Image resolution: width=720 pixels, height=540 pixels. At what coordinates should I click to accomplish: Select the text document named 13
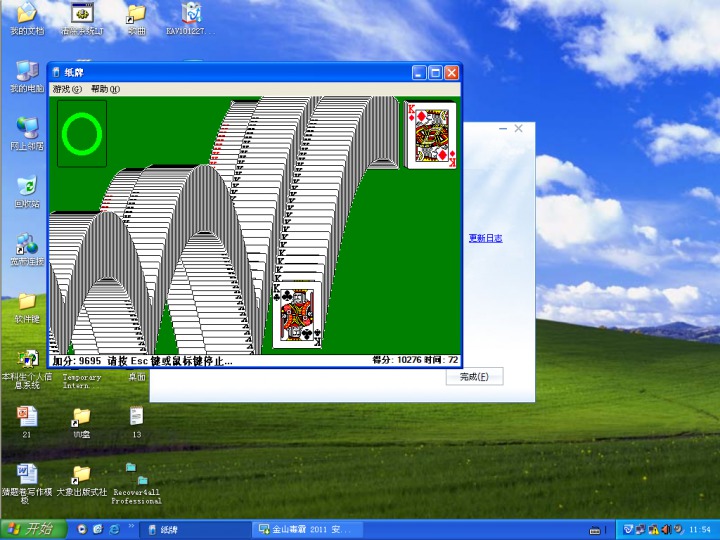point(136,422)
